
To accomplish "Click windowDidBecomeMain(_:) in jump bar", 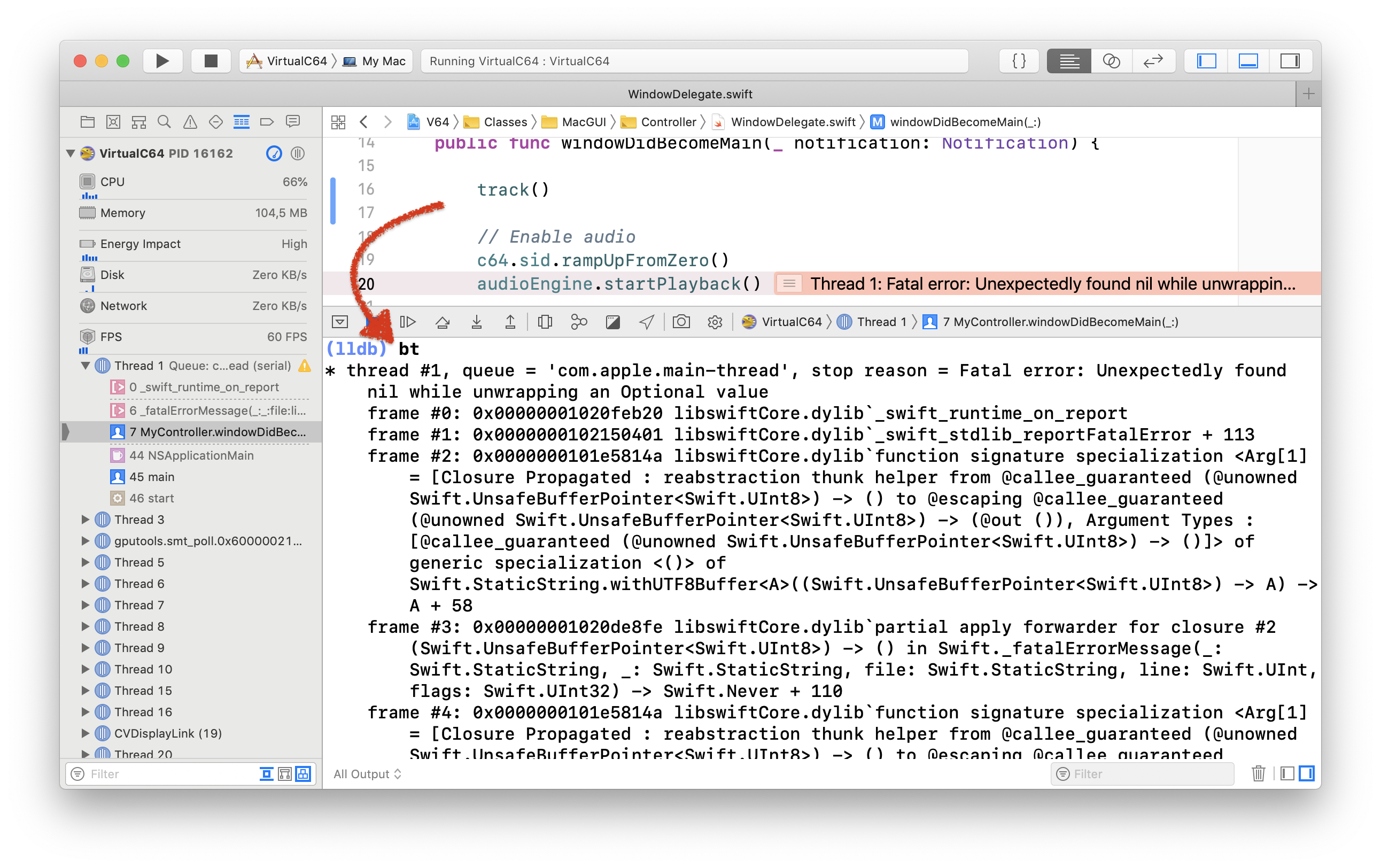I will click(956, 122).
